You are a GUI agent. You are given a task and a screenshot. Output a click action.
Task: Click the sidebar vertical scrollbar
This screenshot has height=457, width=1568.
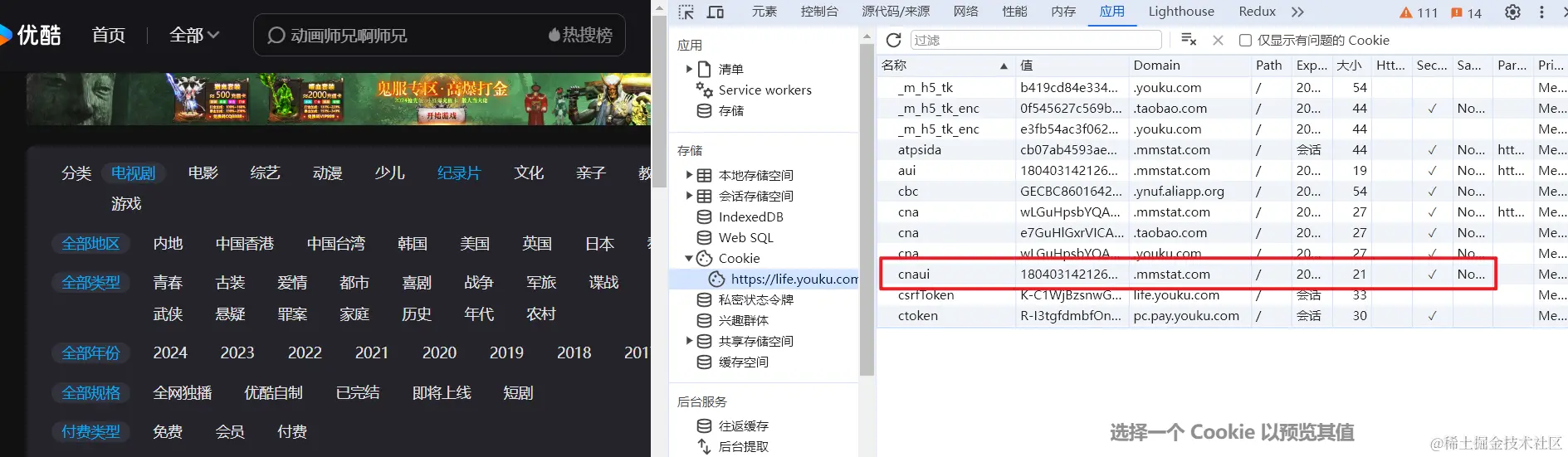point(867,207)
